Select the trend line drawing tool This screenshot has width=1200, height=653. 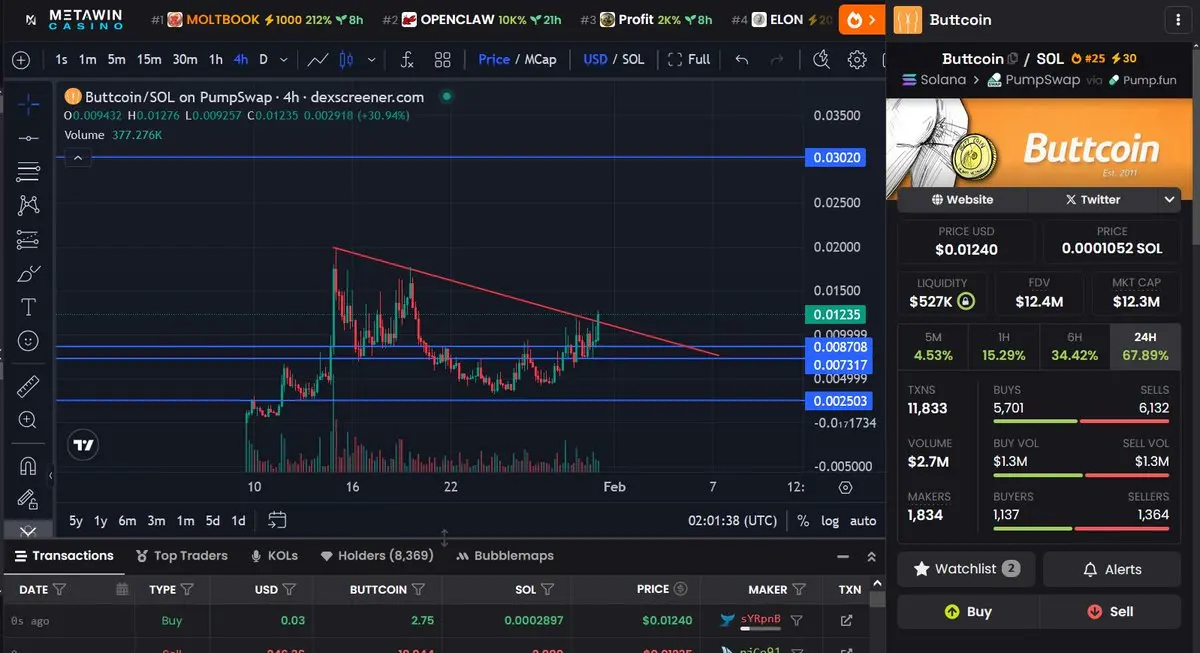(x=28, y=138)
